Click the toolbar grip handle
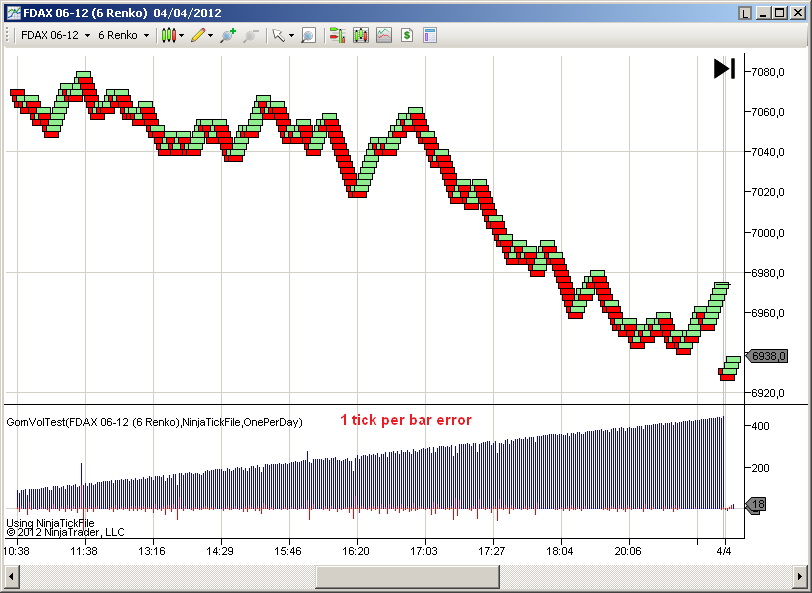The width and height of the screenshot is (812, 593). click(7, 35)
